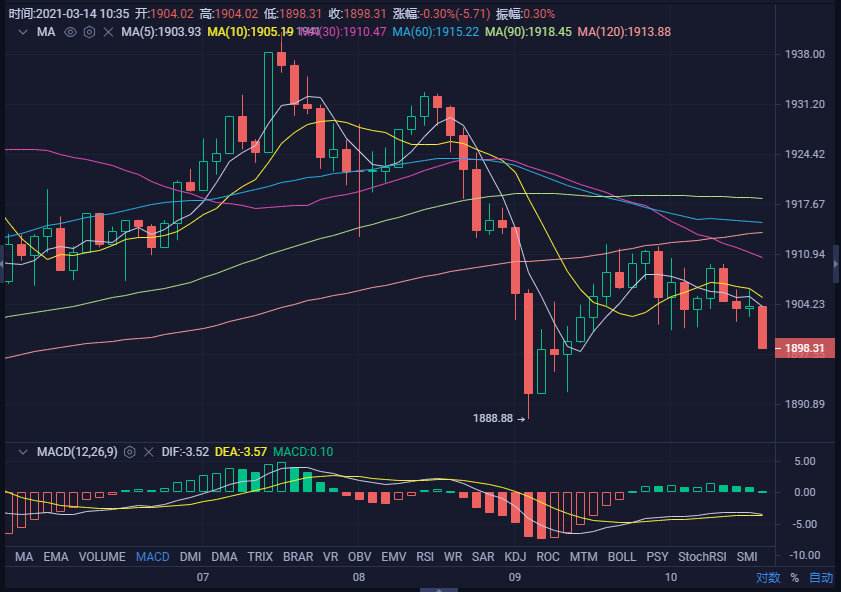Click the 1910.94 price axis label
This screenshot has width=841, height=592.
[805, 254]
